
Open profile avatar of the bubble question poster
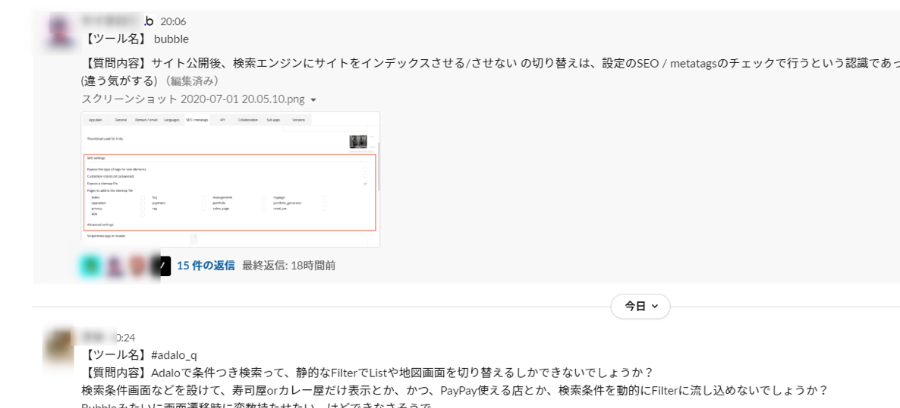(60, 33)
